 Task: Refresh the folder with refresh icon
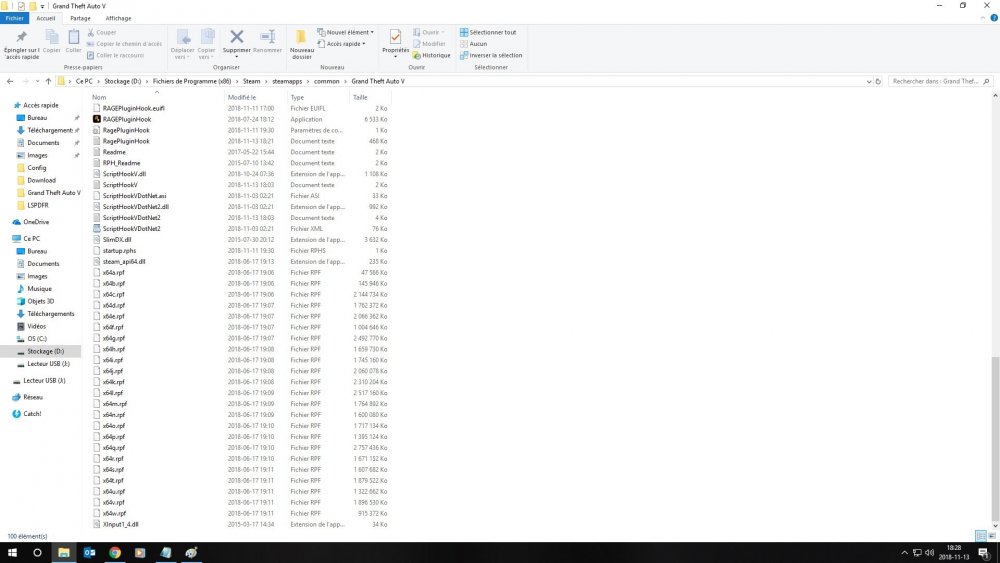pos(878,82)
